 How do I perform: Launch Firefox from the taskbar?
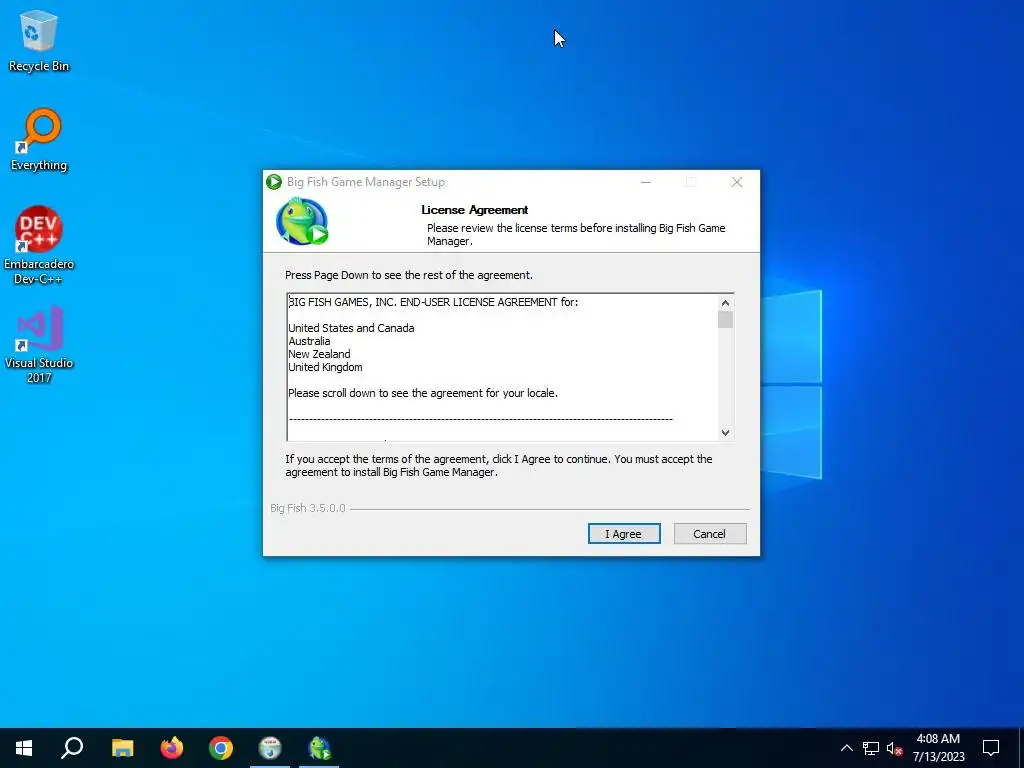point(172,748)
